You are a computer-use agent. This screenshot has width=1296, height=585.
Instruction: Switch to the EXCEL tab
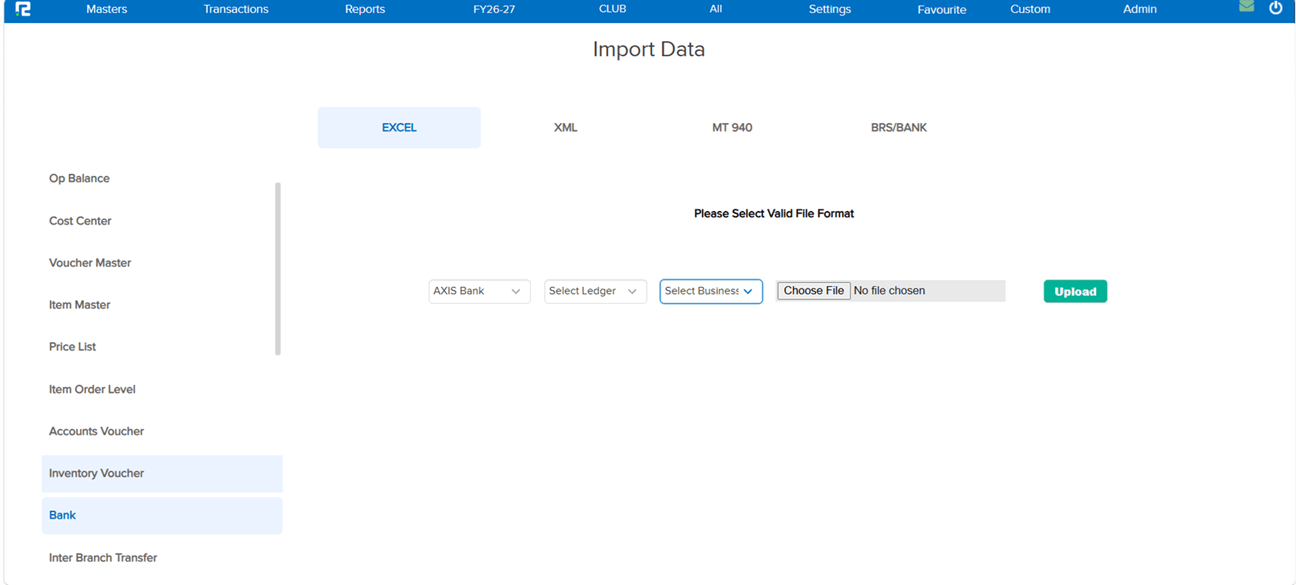399,128
